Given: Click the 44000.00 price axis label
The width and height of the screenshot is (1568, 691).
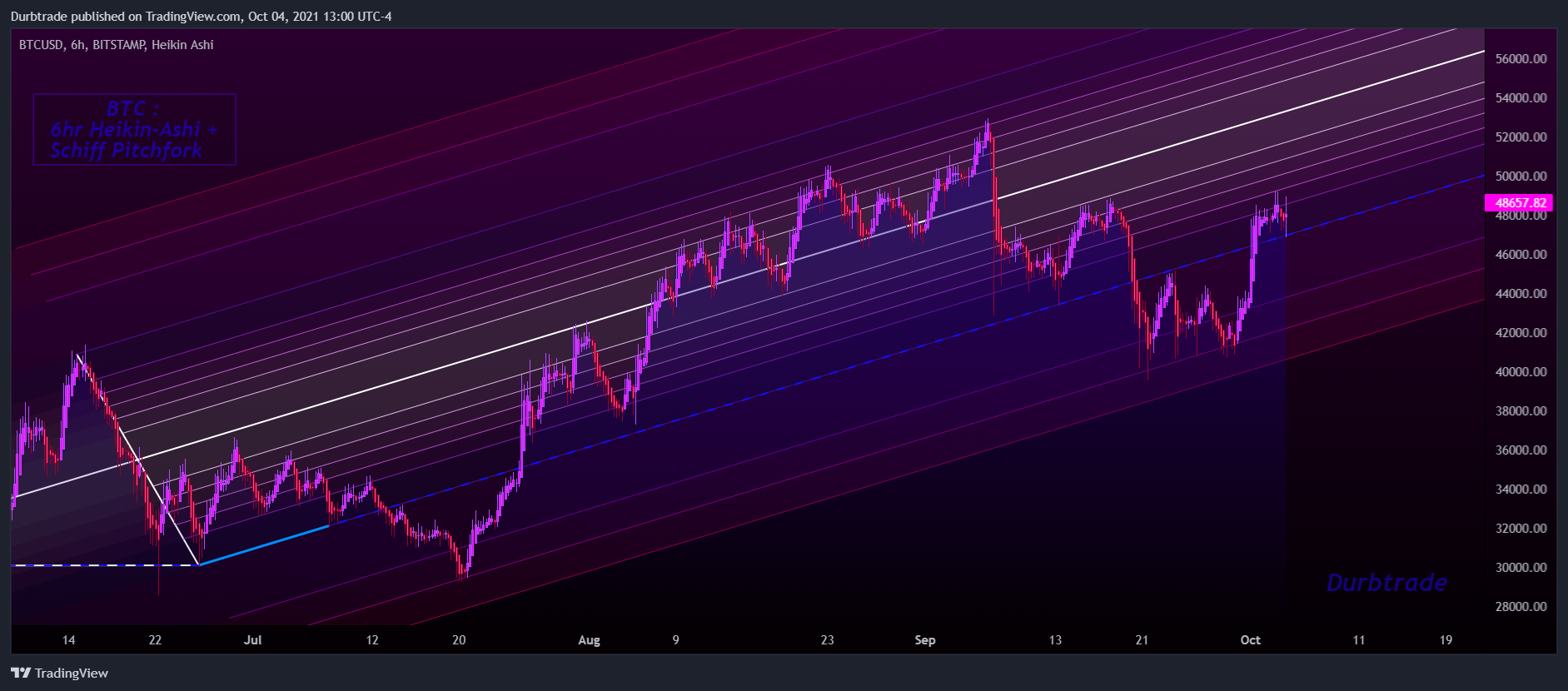Looking at the screenshot, I should 1521,294.
